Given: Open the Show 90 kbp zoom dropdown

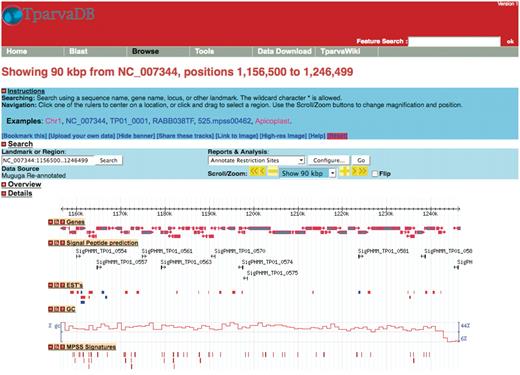Looking at the screenshot, I should pyautogui.click(x=308, y=173).
